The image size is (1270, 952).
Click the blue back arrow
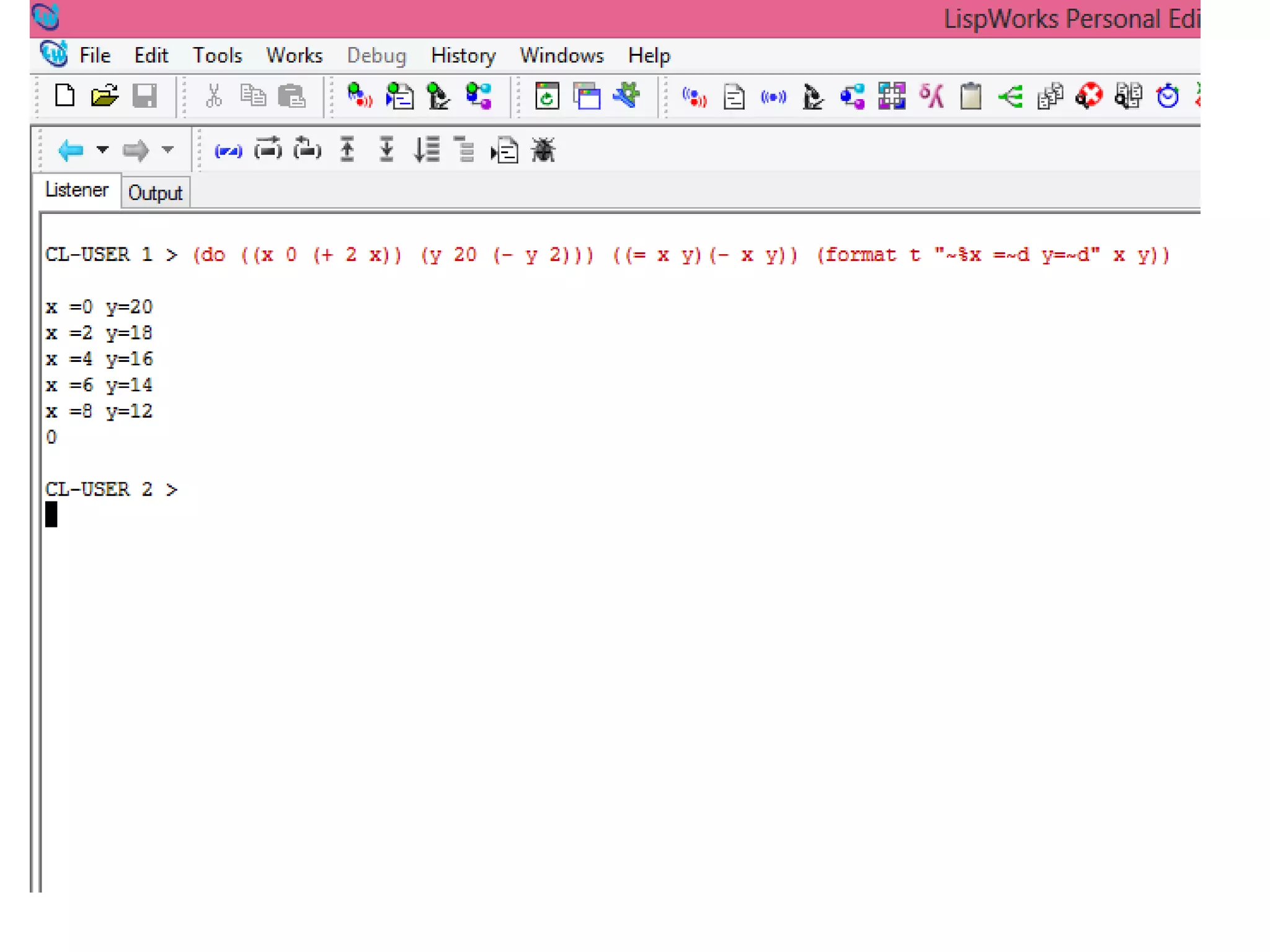tap(70, 151)
